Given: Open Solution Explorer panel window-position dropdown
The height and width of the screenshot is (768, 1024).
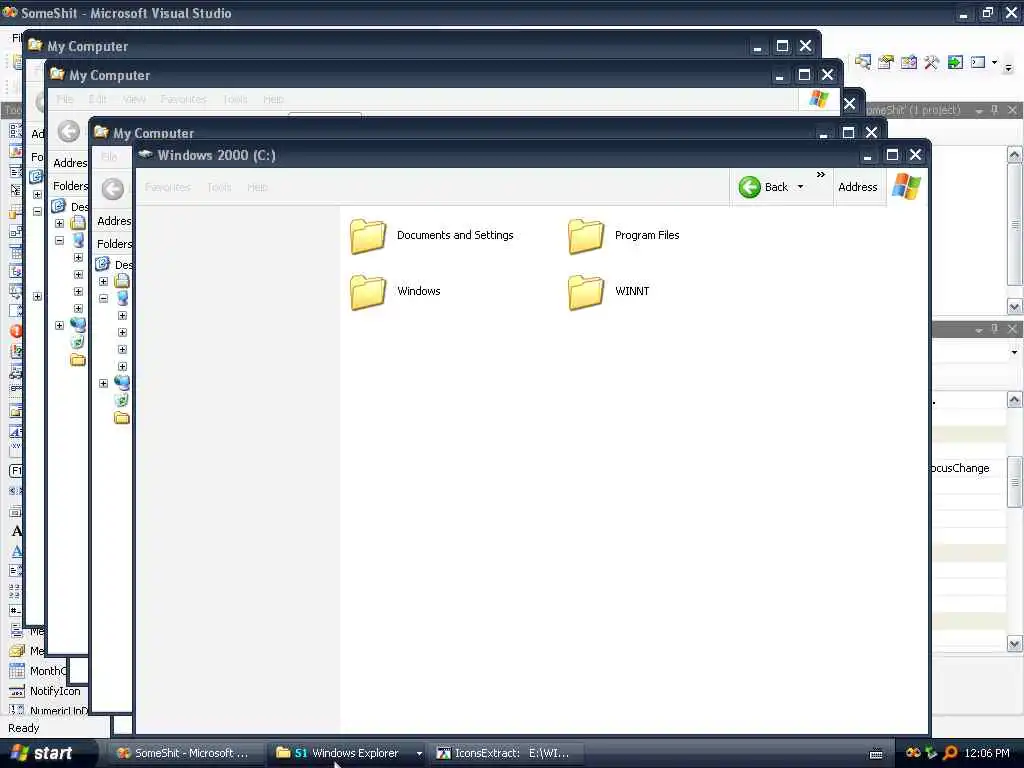Looking at the screenshot, I should 979,111.
